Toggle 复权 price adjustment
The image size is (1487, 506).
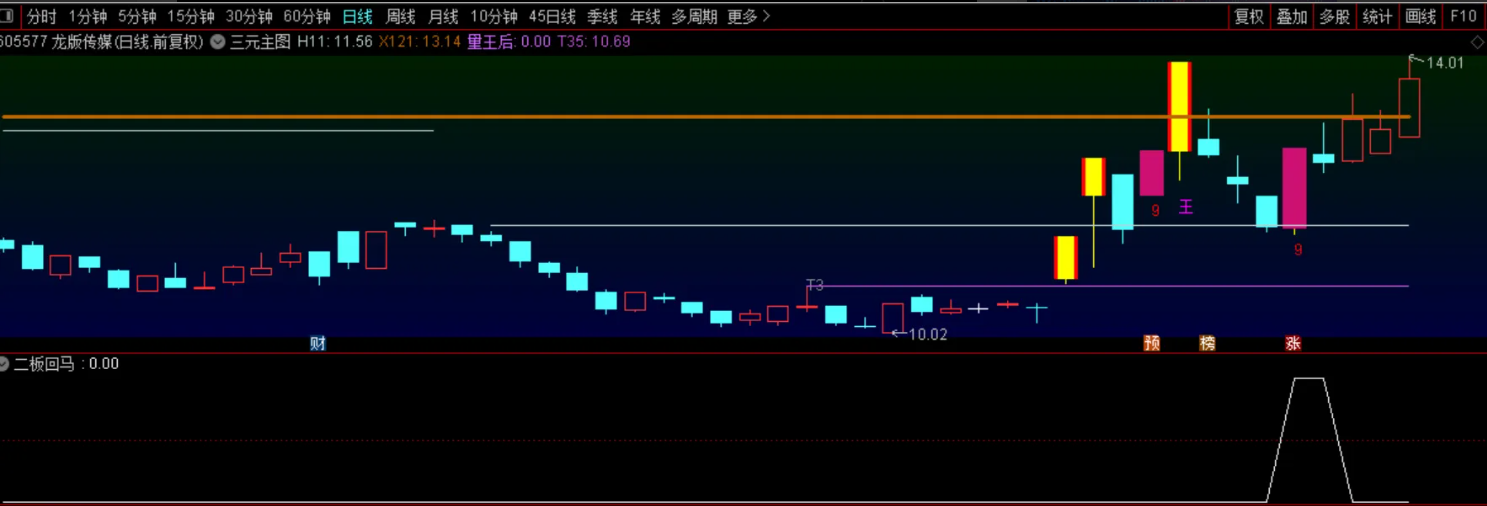(x=1249, y=16)
